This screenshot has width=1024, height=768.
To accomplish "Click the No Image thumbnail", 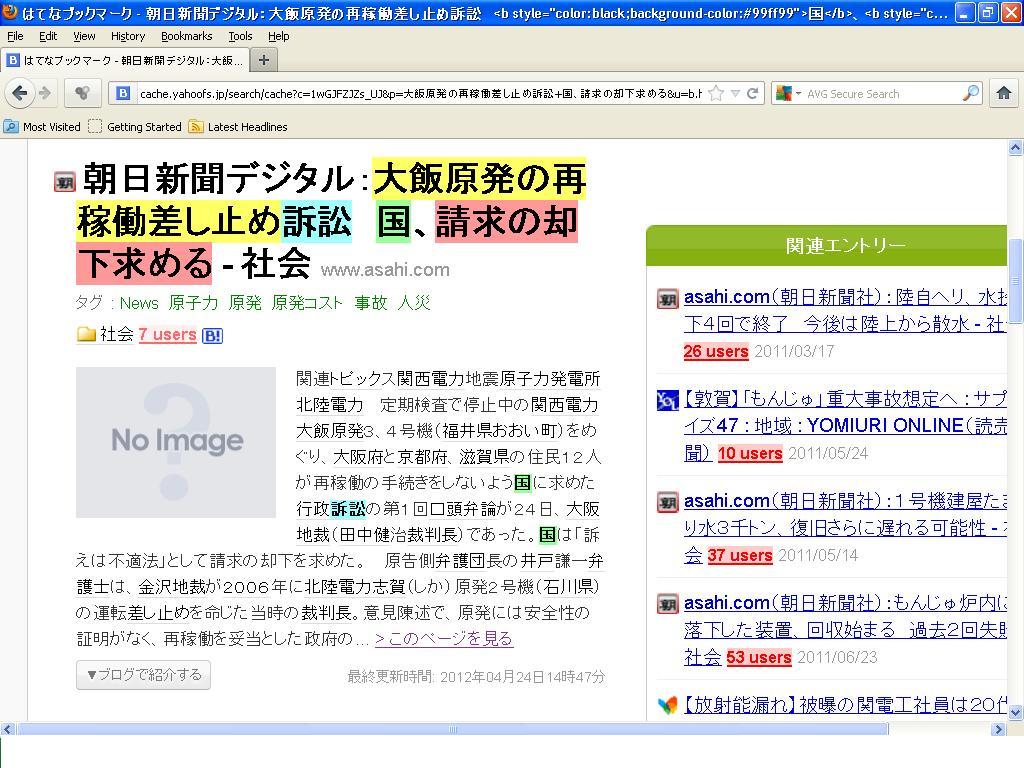I will click(x=176, y=442).
